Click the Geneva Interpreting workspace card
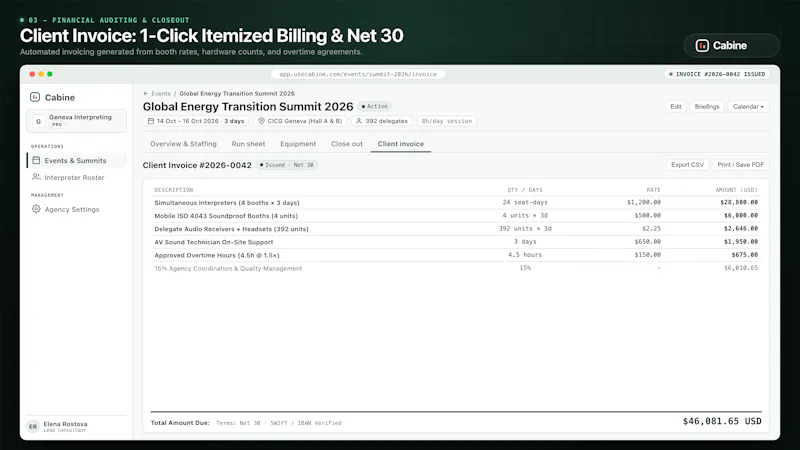Screen dimensions: 800x450 tap(77, 121)
